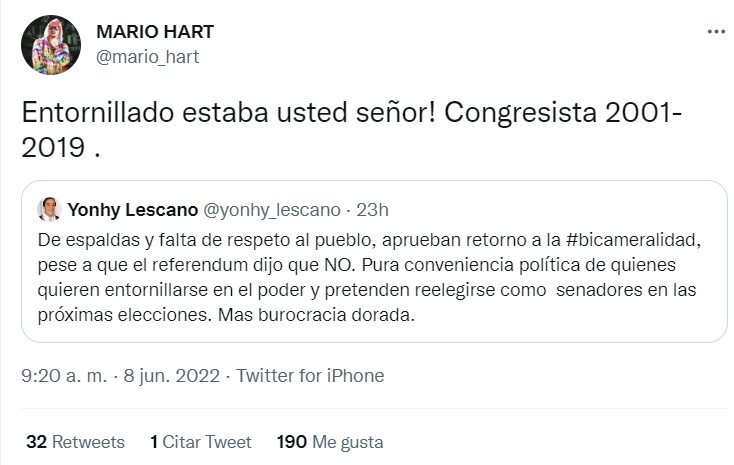Viewport: 734px width, 465px height.
Task: Open the Twitter for iPhone source link
Action: coord(310,376)
